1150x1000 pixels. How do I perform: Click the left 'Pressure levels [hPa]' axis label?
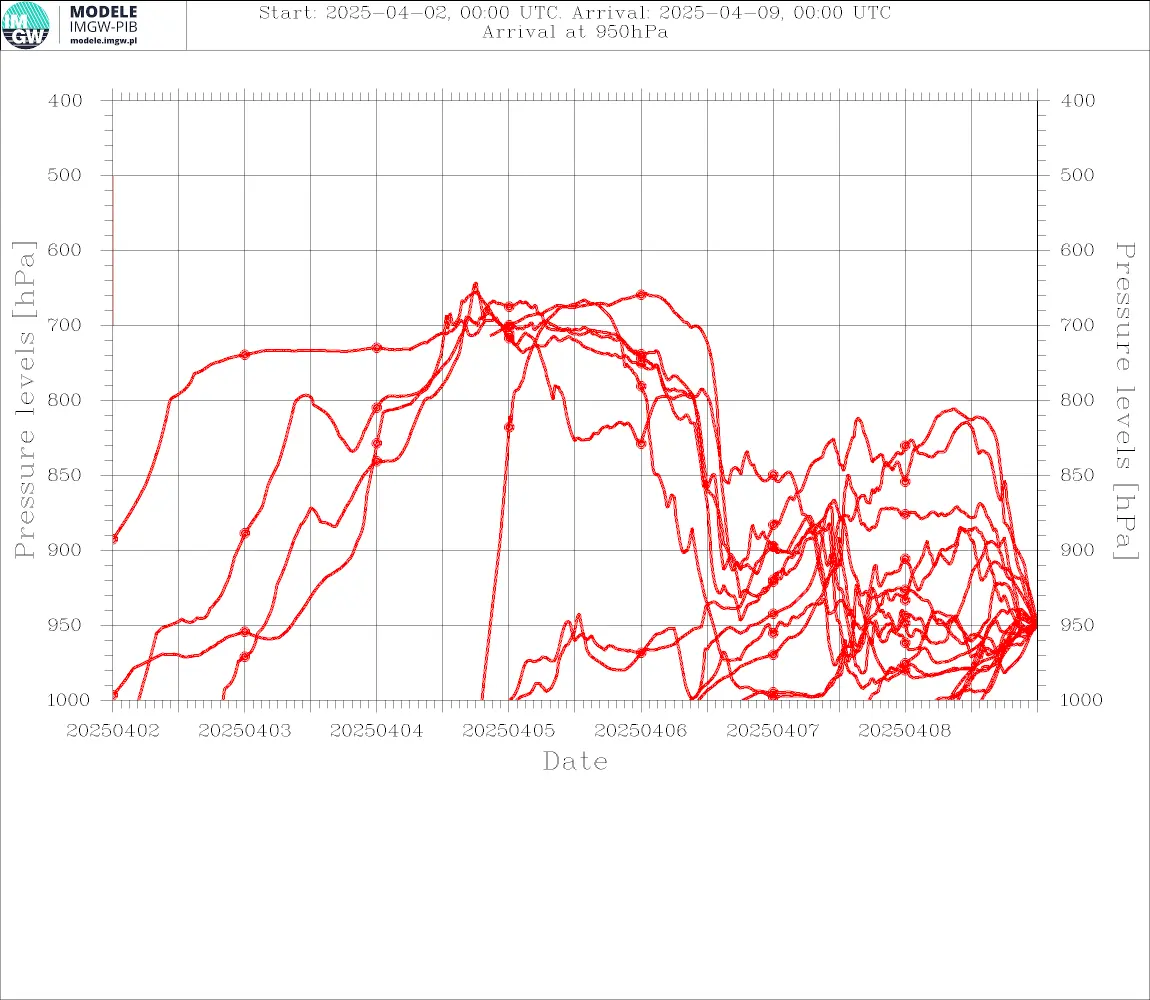coord(24,400)
